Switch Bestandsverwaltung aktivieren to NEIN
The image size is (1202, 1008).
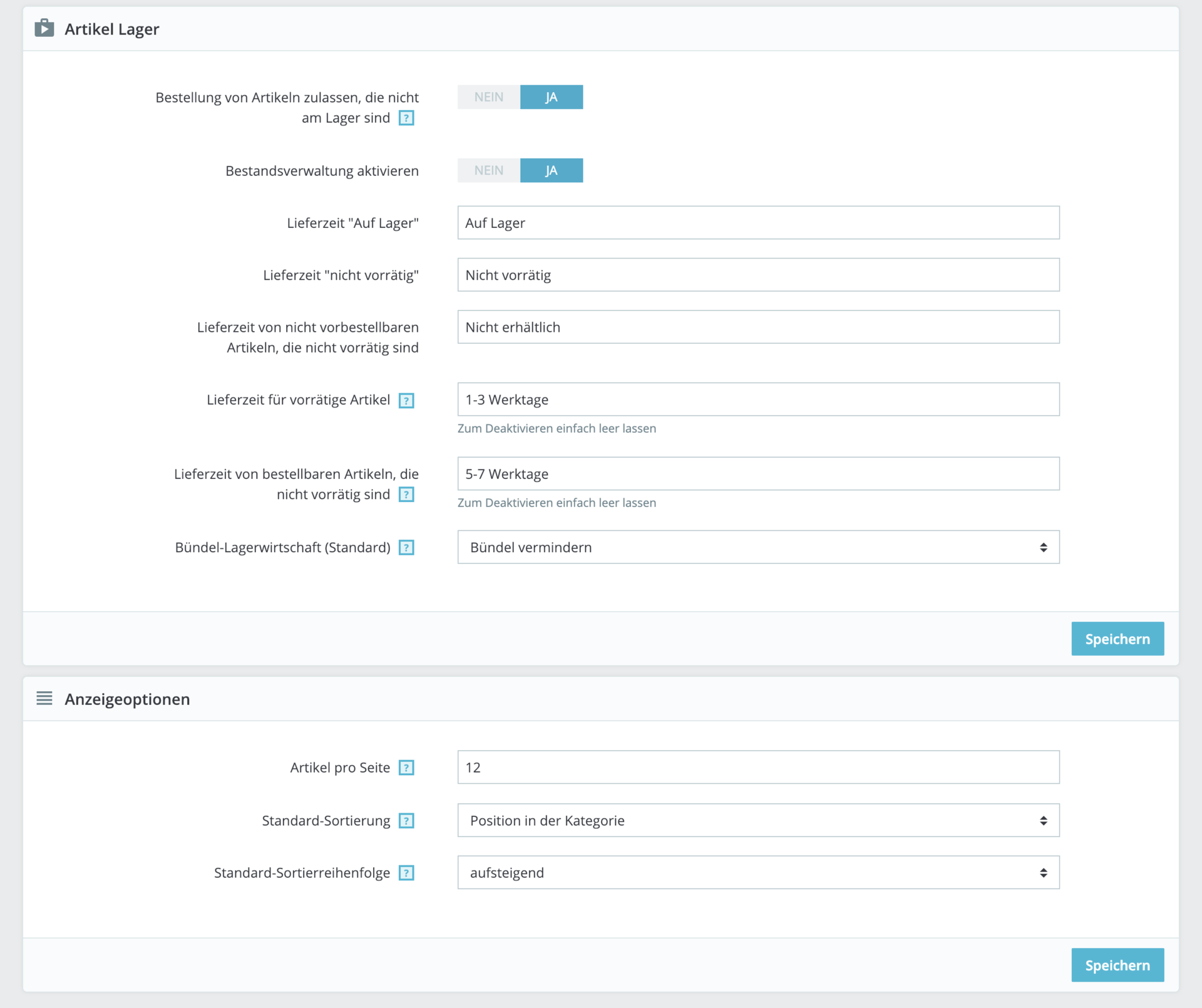488,170
